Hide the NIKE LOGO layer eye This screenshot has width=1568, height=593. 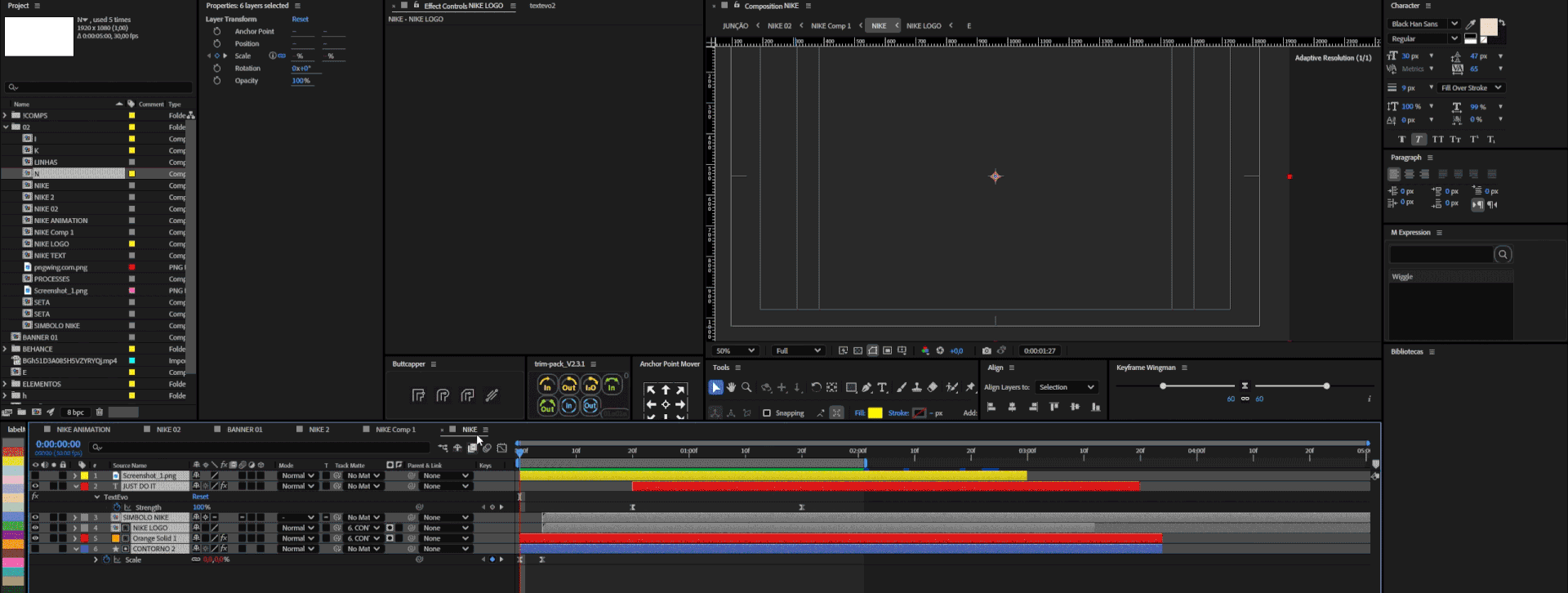(35, 528)
